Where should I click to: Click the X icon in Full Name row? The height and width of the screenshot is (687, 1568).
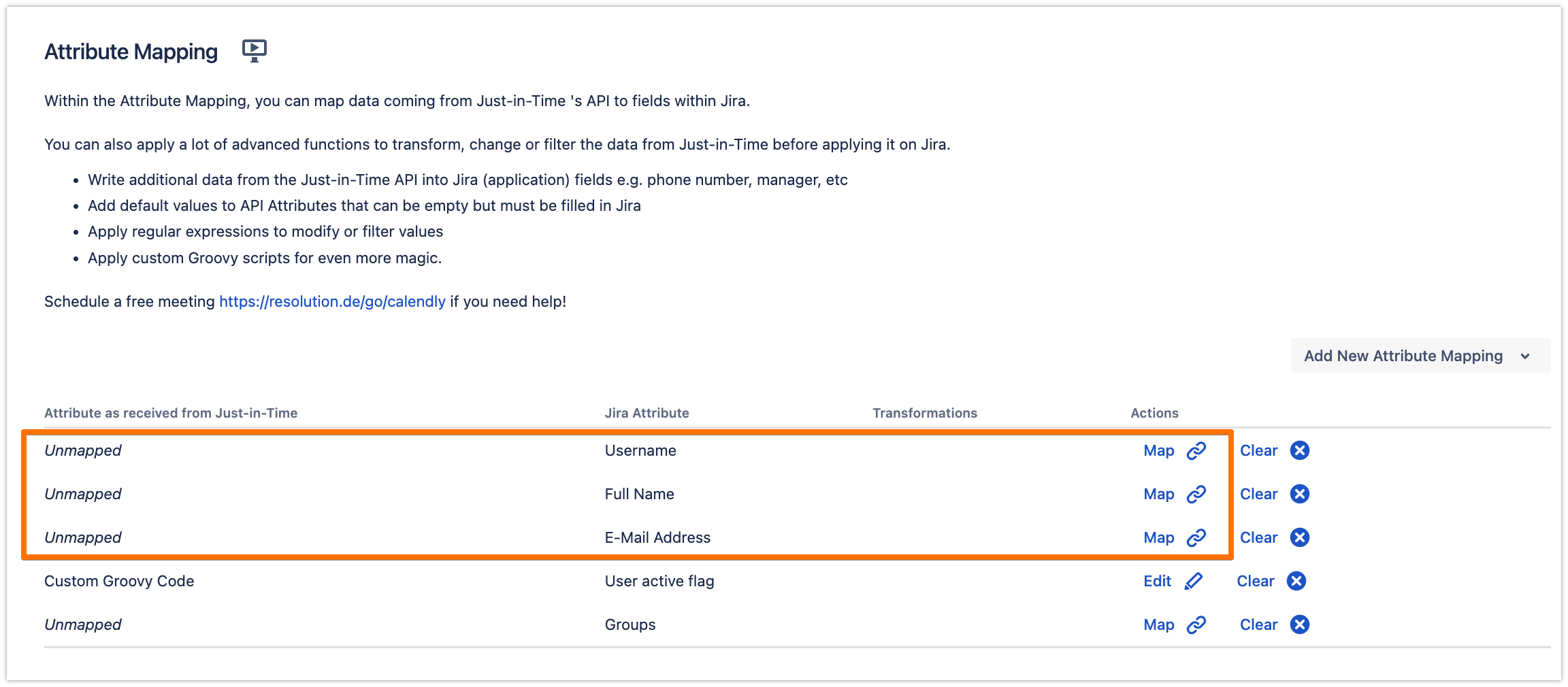point(1300,495)
